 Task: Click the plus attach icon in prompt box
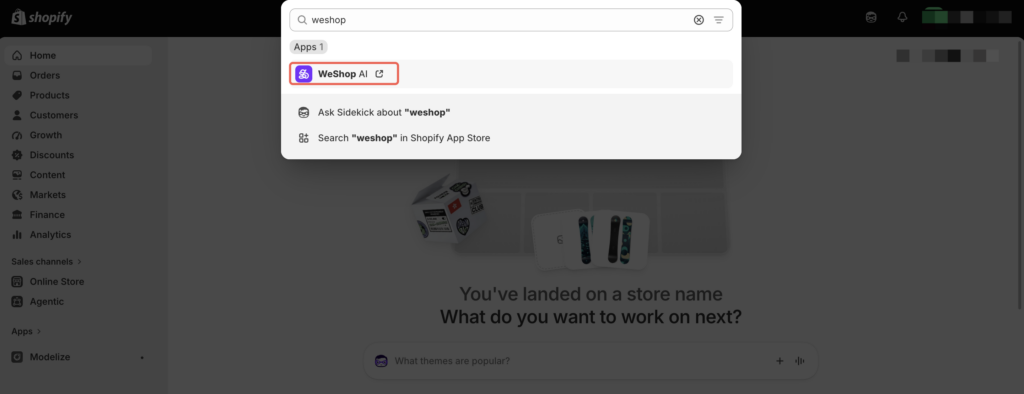click(779, 361)
